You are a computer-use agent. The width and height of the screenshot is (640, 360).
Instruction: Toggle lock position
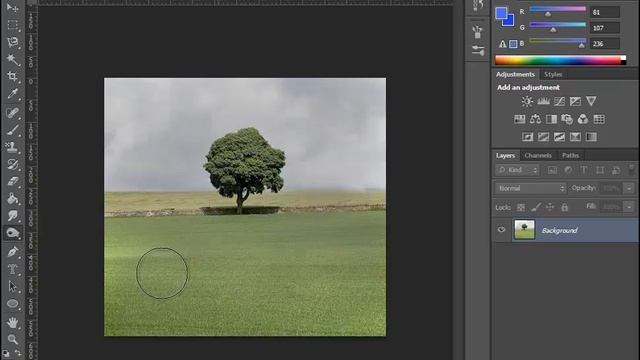click(550, 207)
